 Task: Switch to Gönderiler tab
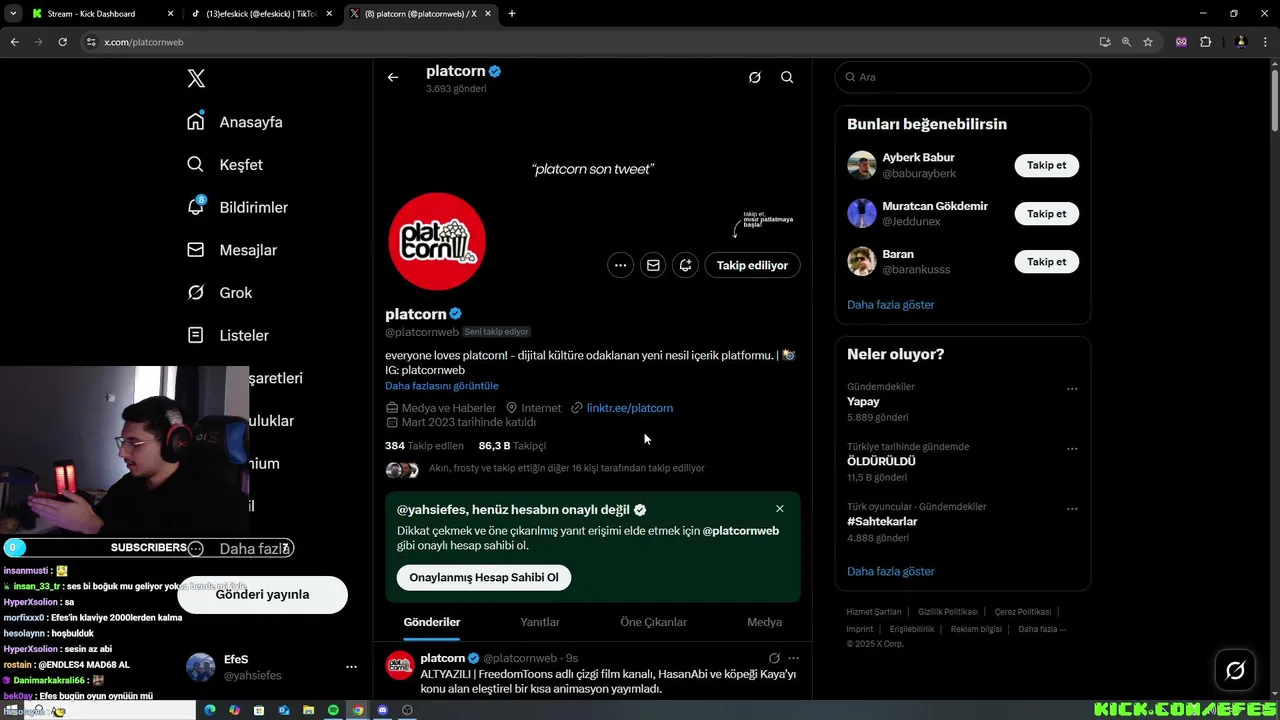coord(432,622)
